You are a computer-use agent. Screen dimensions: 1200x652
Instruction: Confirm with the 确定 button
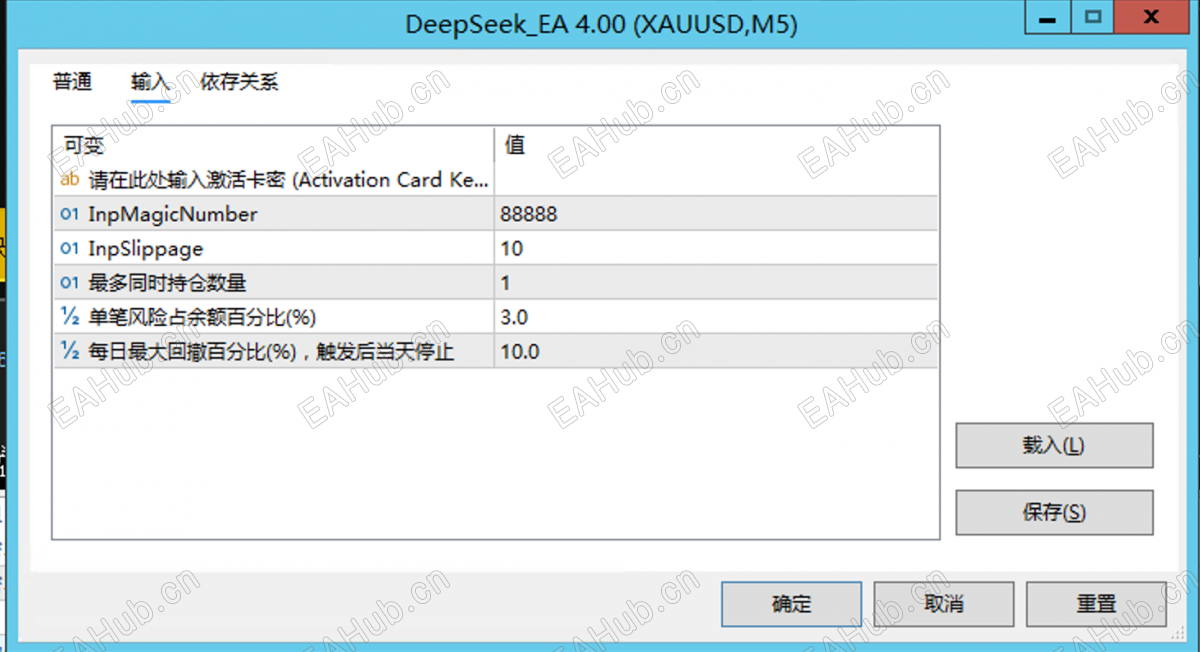(x=791, y=604)
